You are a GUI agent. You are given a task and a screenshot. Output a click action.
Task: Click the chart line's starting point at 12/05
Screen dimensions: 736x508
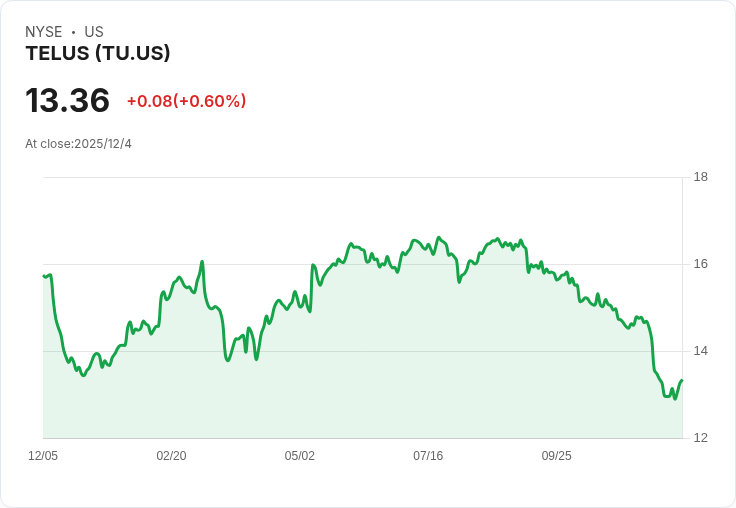44,276
